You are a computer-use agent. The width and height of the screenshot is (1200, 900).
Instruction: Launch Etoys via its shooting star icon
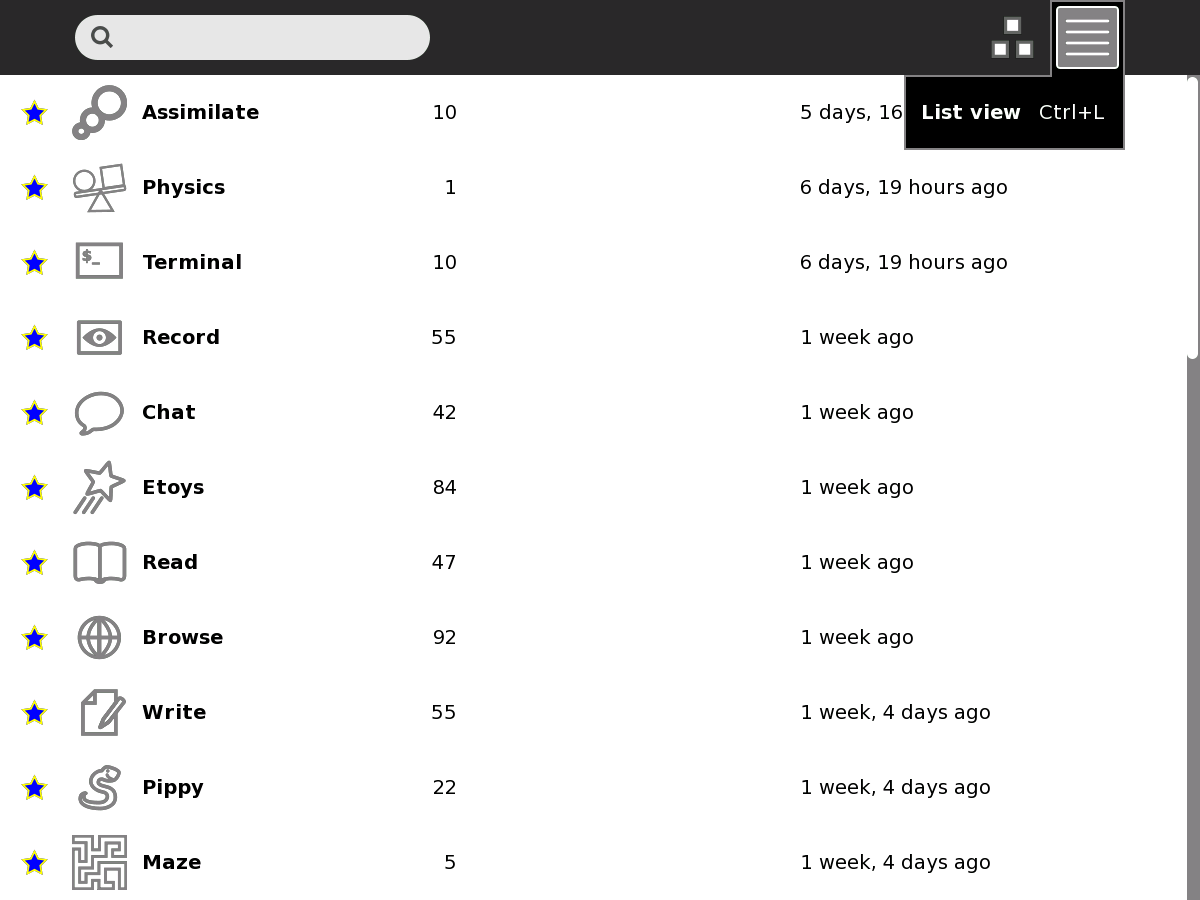point(99,487)
